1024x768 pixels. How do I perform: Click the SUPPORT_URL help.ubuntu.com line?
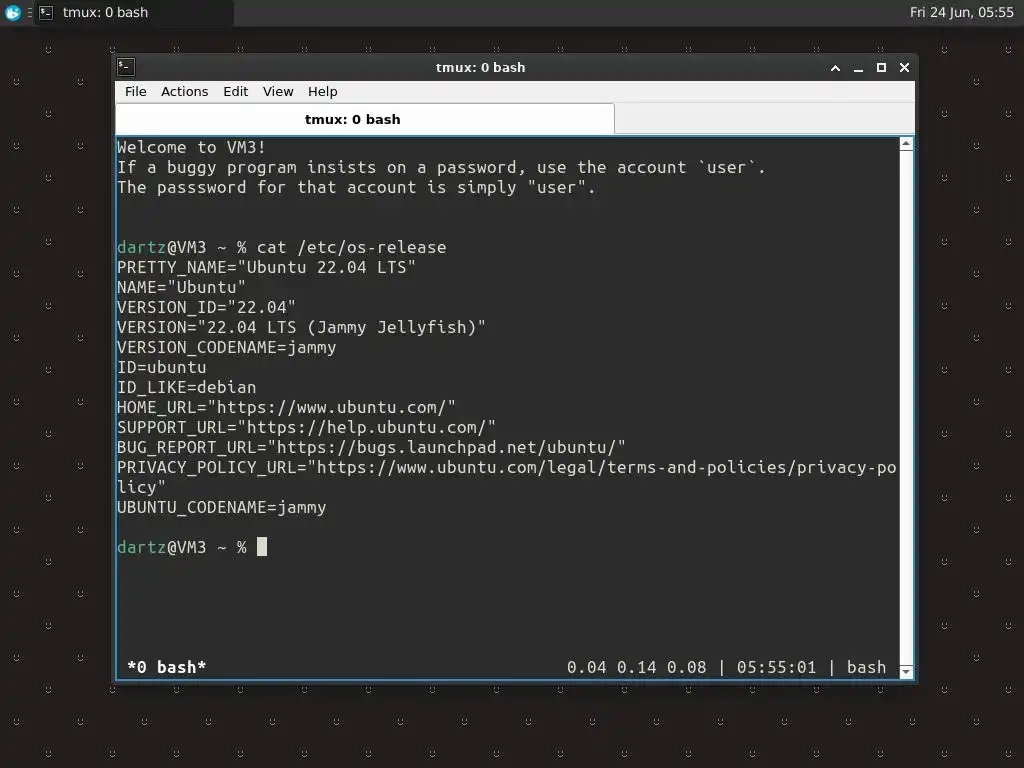click(x=306, y=427)
